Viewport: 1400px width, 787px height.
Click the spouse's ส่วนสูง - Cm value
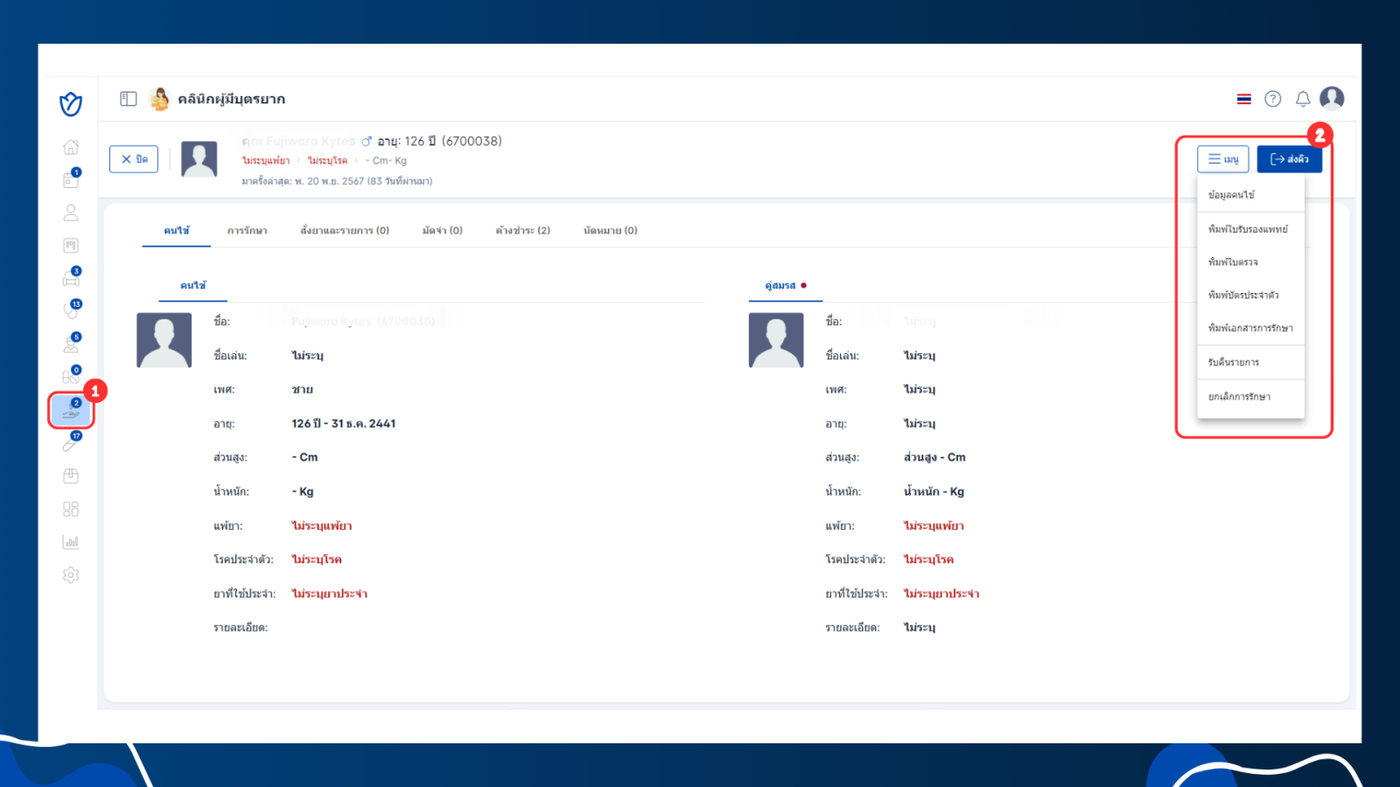(935, 458)
